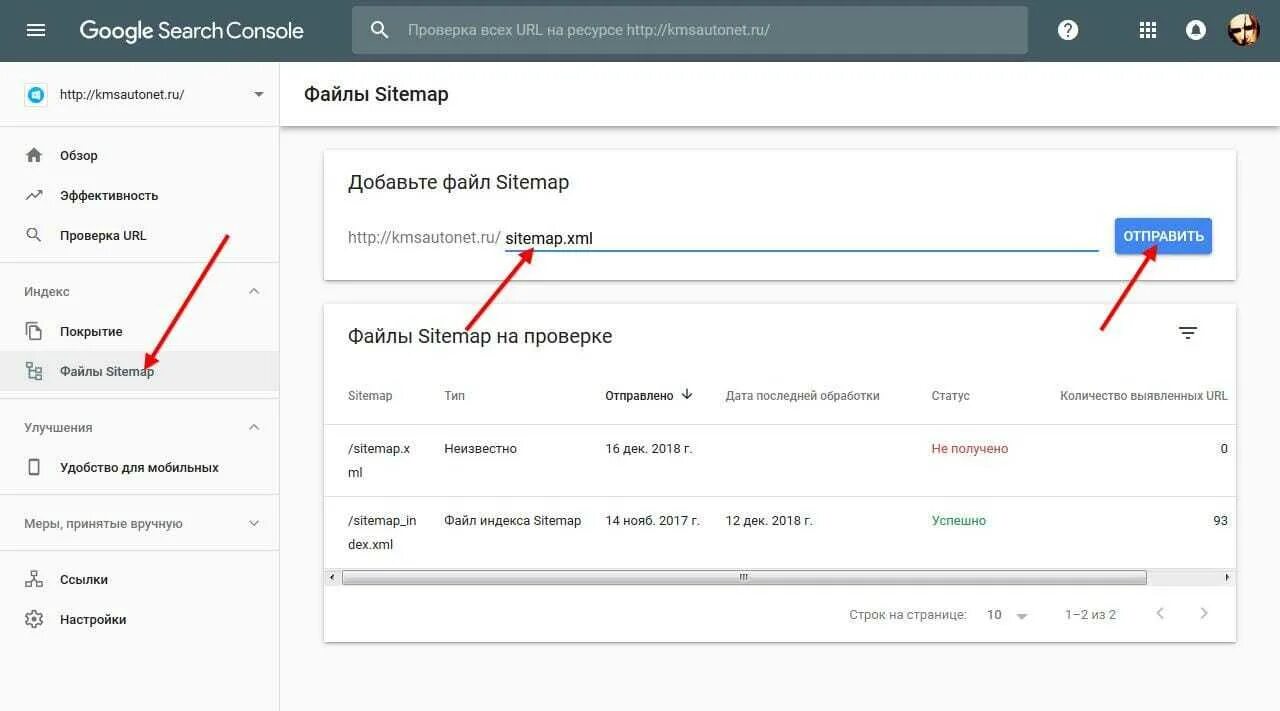Open the Google apps grid
Viewport: 1280px width, 711px height.
point(1148,30)
